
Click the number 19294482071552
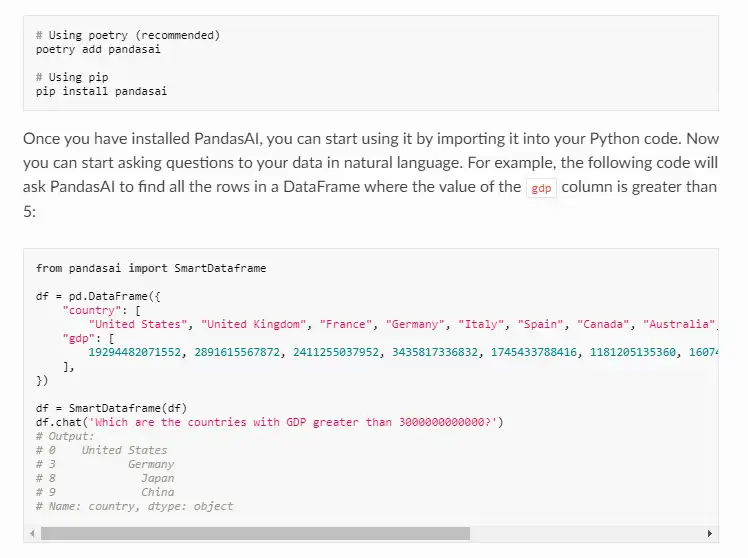tap(135, 352)
